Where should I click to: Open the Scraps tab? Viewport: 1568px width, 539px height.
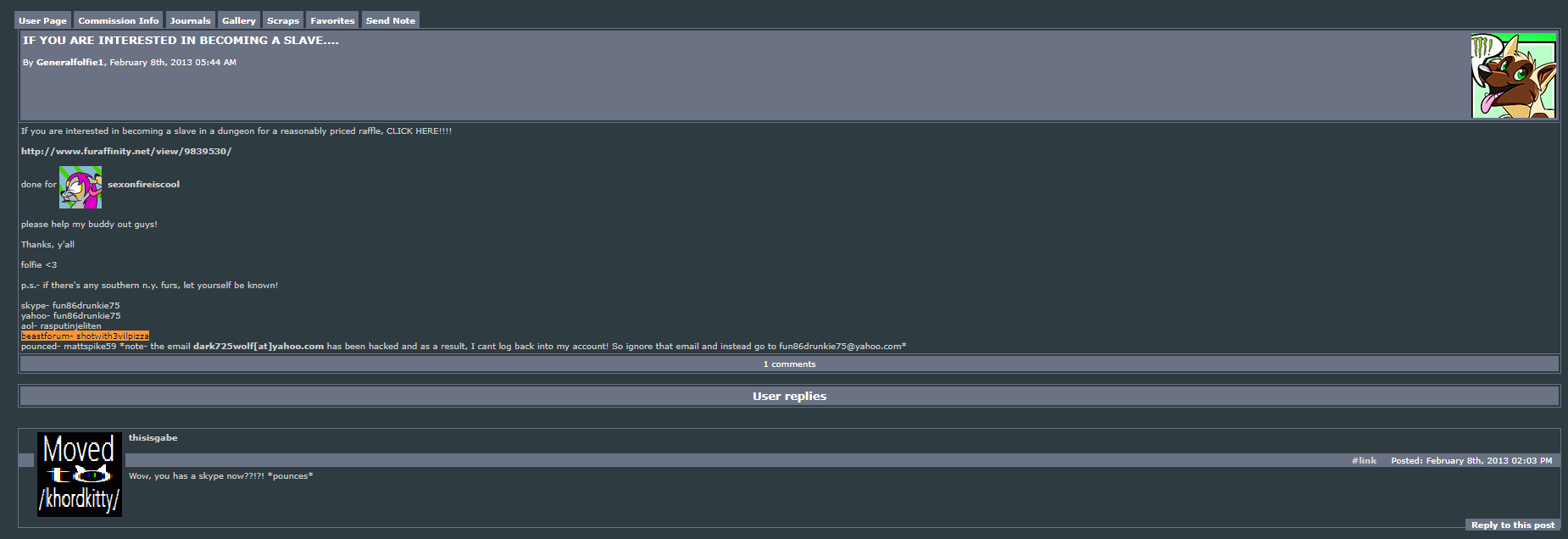click(x=283, y=20)
